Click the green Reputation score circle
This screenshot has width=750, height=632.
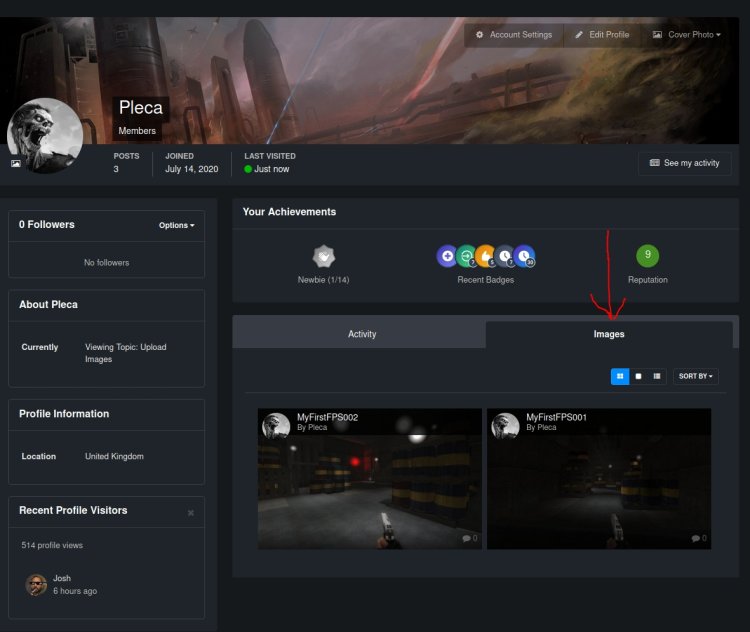coord(647,256)
